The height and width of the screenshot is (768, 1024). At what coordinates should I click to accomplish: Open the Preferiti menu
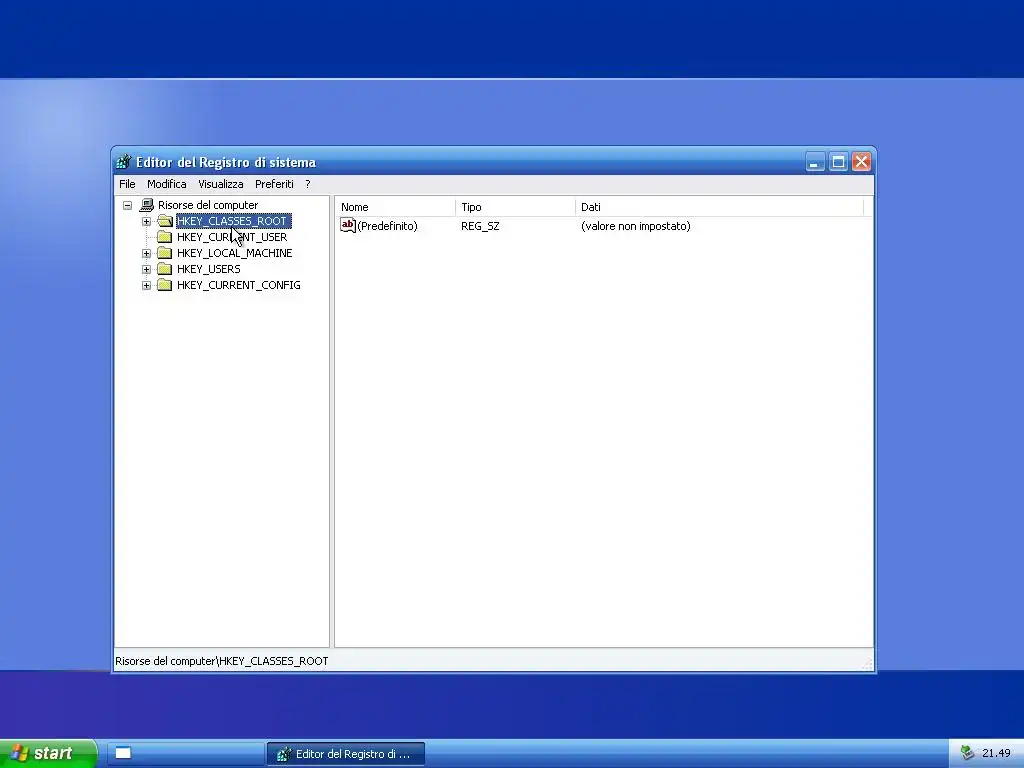tap(274, 184)
